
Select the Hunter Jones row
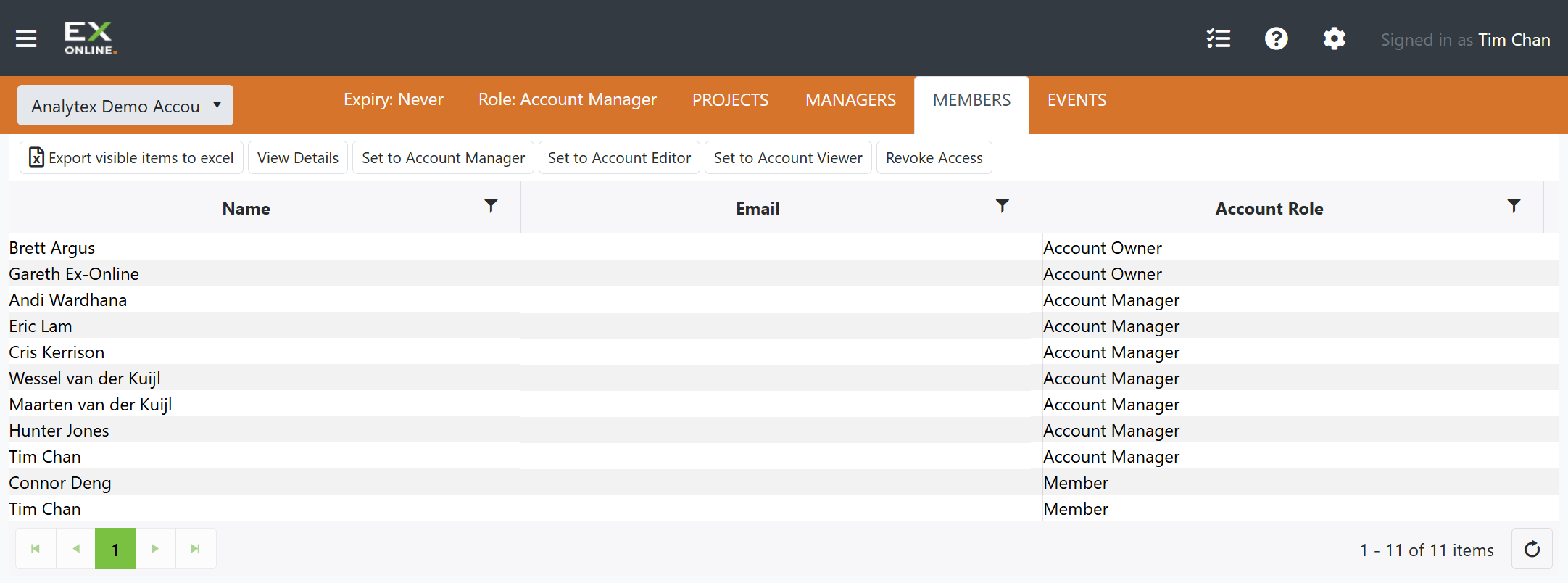click(784, 430)
